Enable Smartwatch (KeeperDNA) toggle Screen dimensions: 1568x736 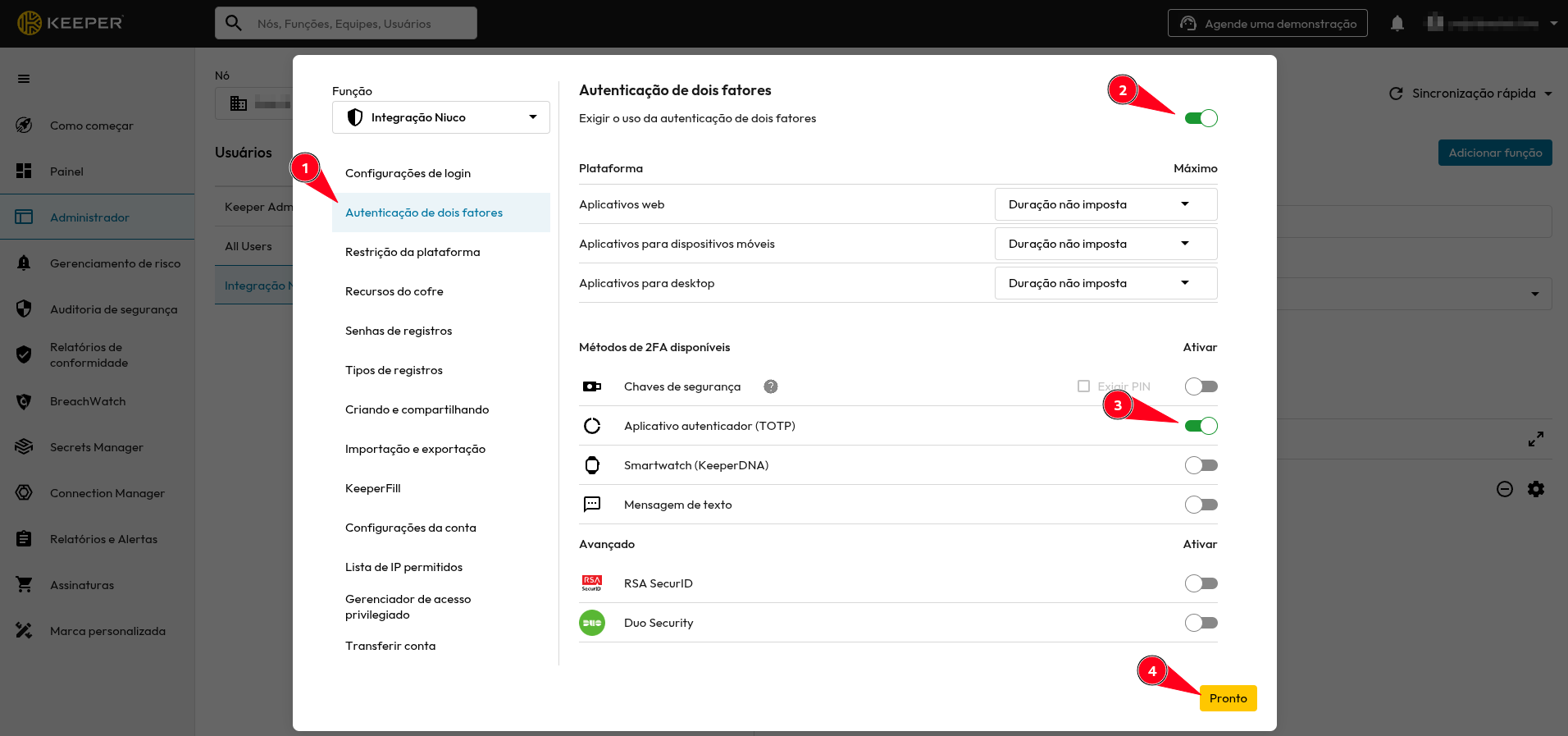(x=1201, y=465)
